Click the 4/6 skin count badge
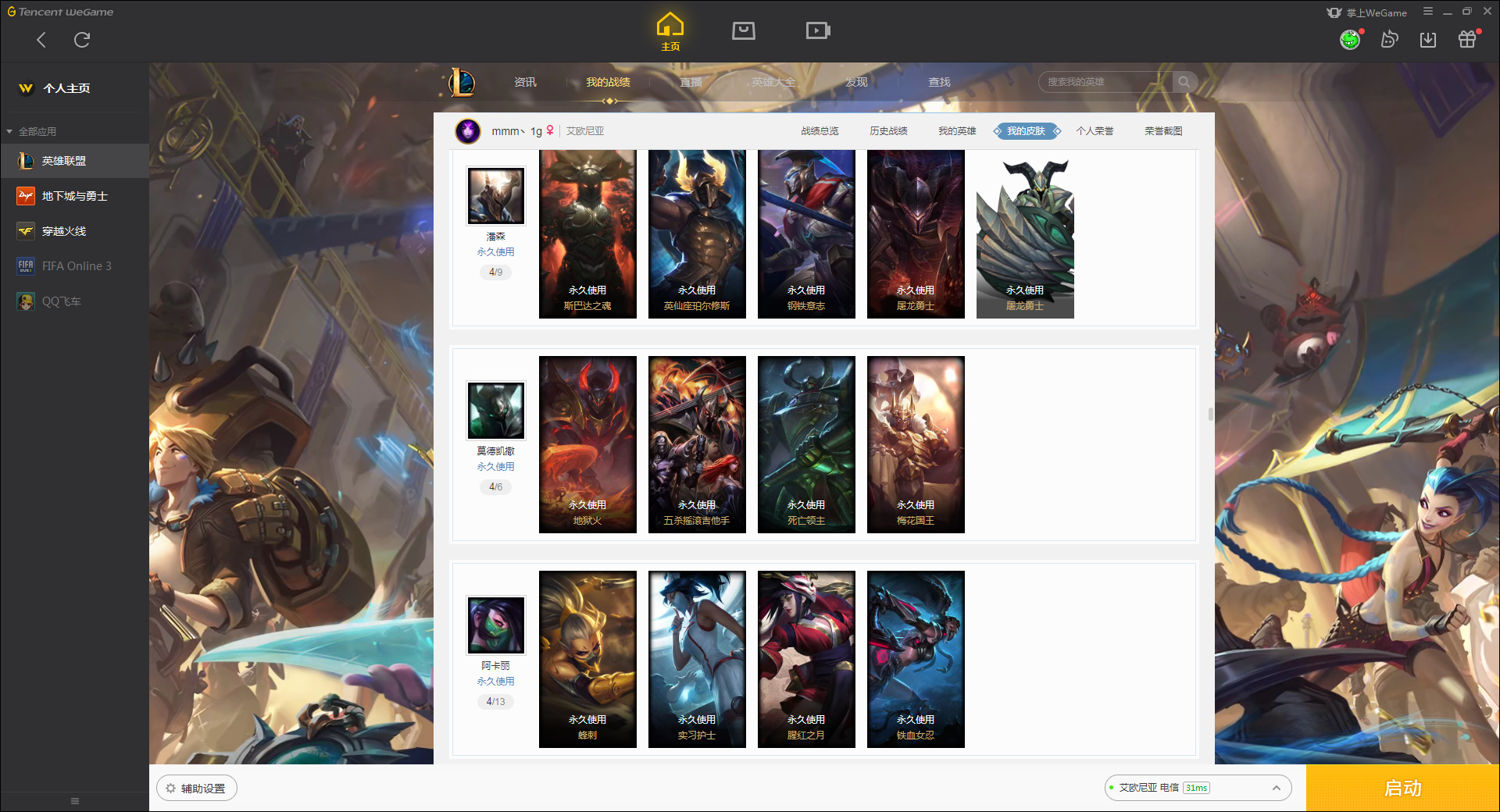 tap(496, 487)
